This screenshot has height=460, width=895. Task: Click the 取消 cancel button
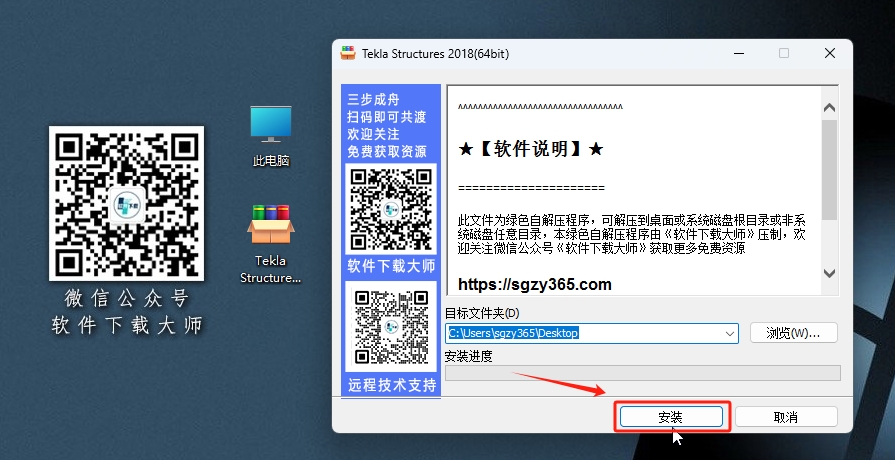click(x=785, y=417)
